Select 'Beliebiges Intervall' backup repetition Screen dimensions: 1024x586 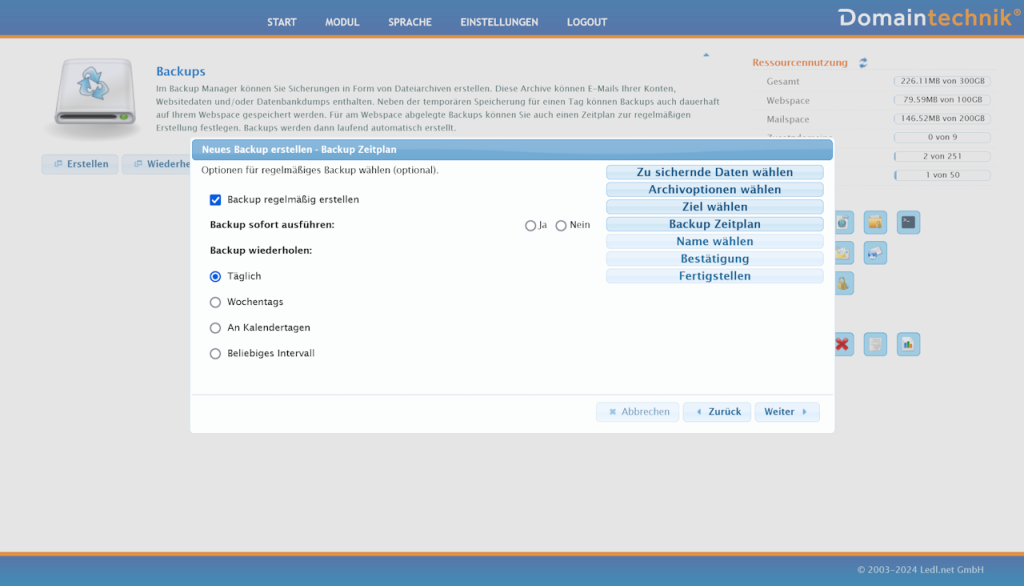(215, 353)
